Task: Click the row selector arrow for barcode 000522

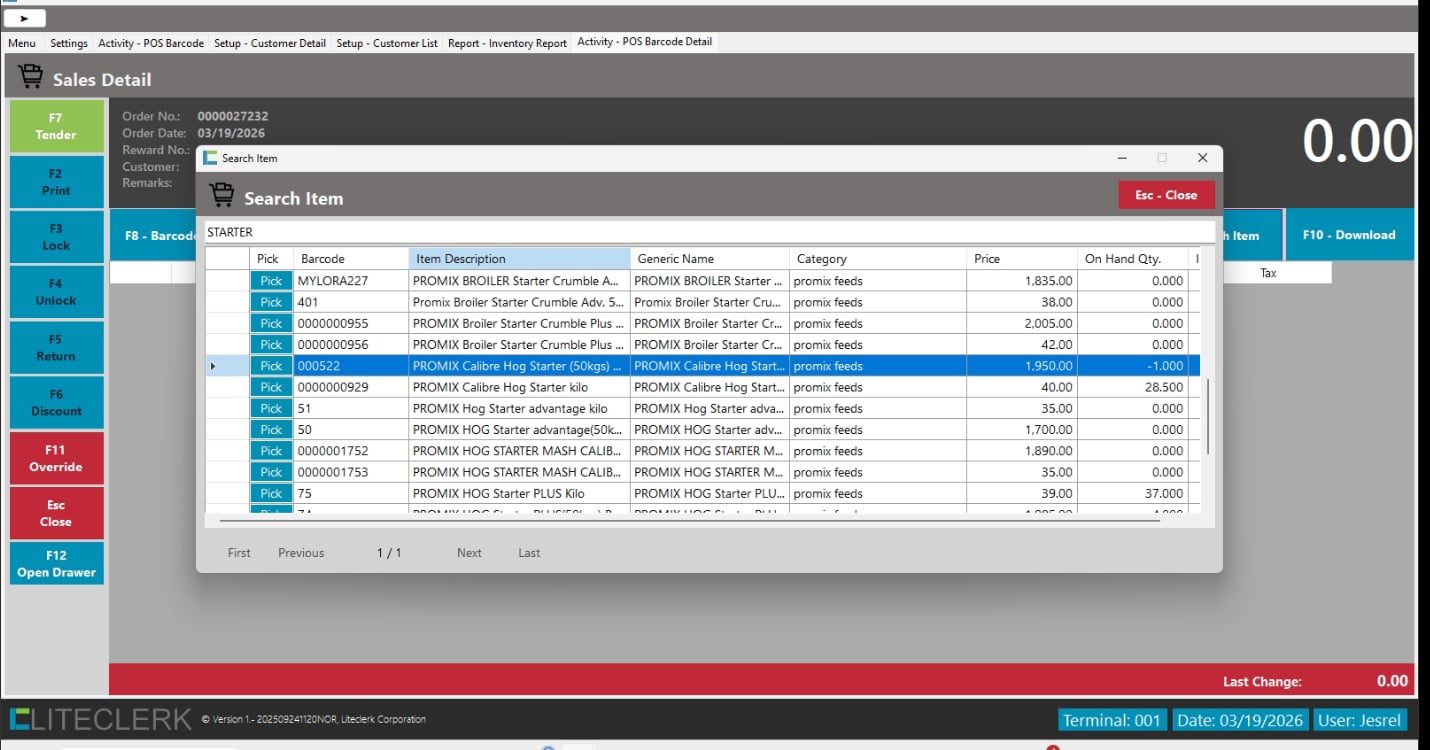Action: click(x=213, y=366)
